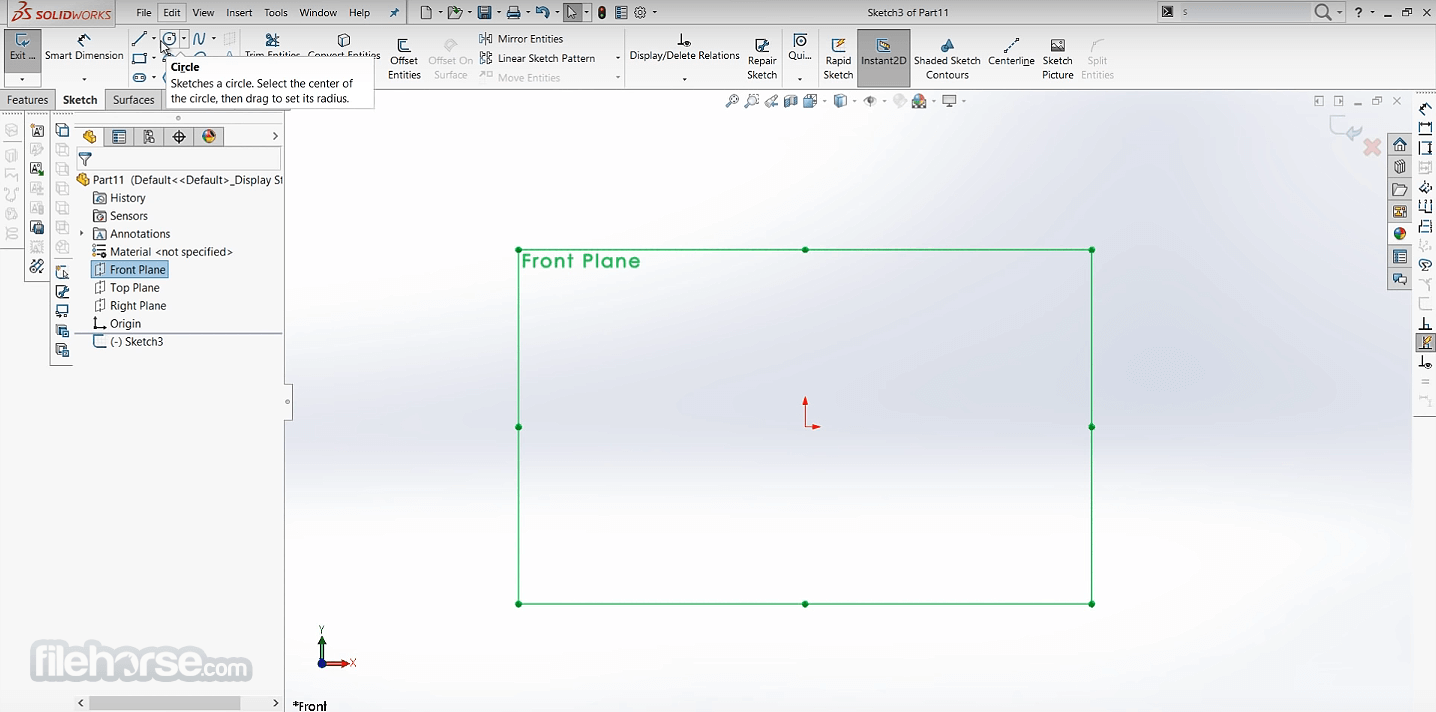Open the Insert menu
Screen dimensions: 1436x712
tap(239, 13)
